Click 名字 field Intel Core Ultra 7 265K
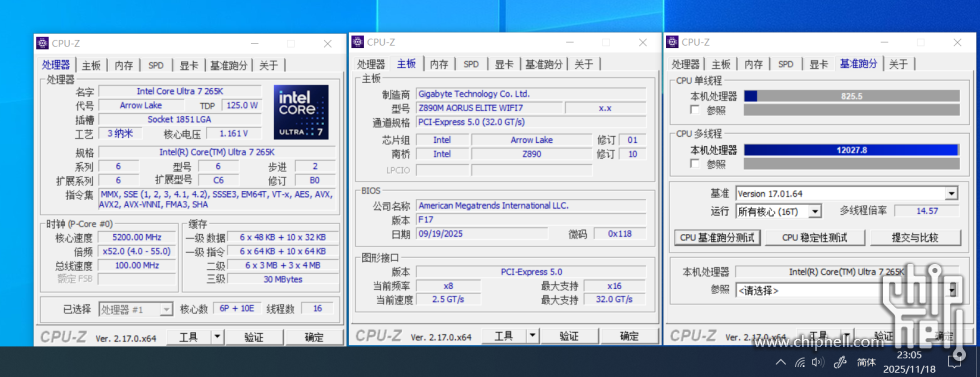The width and height of the screenshot is (980, 377). pos(180,91)
